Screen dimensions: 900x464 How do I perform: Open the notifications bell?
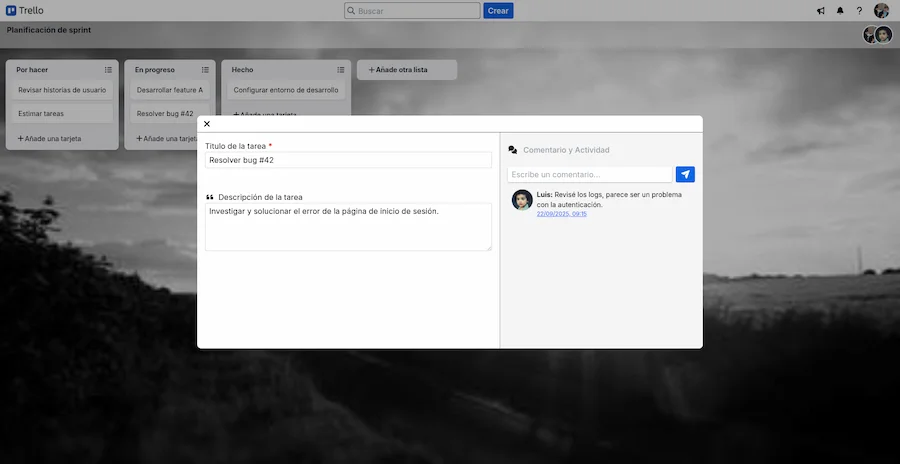pos(840,11)
